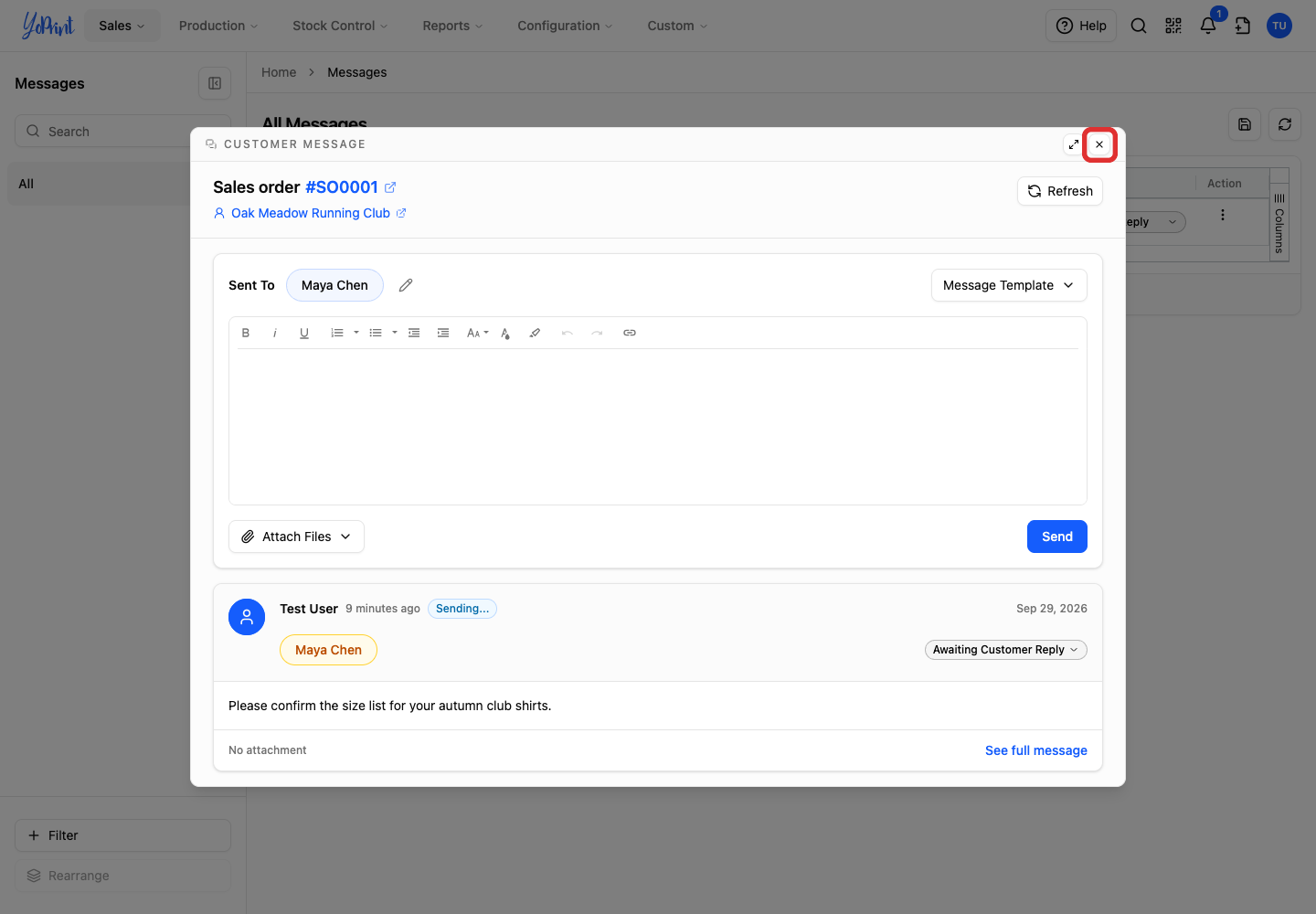Open sales order SO0001 external link icon

pos(390,187)
